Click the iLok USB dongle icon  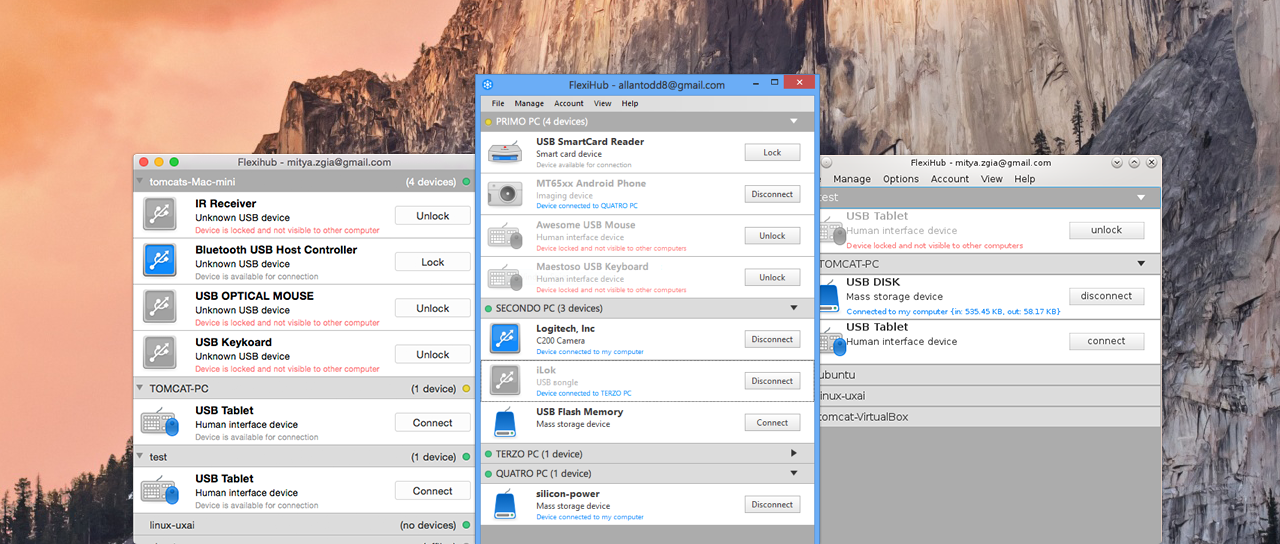pos(505,381)
